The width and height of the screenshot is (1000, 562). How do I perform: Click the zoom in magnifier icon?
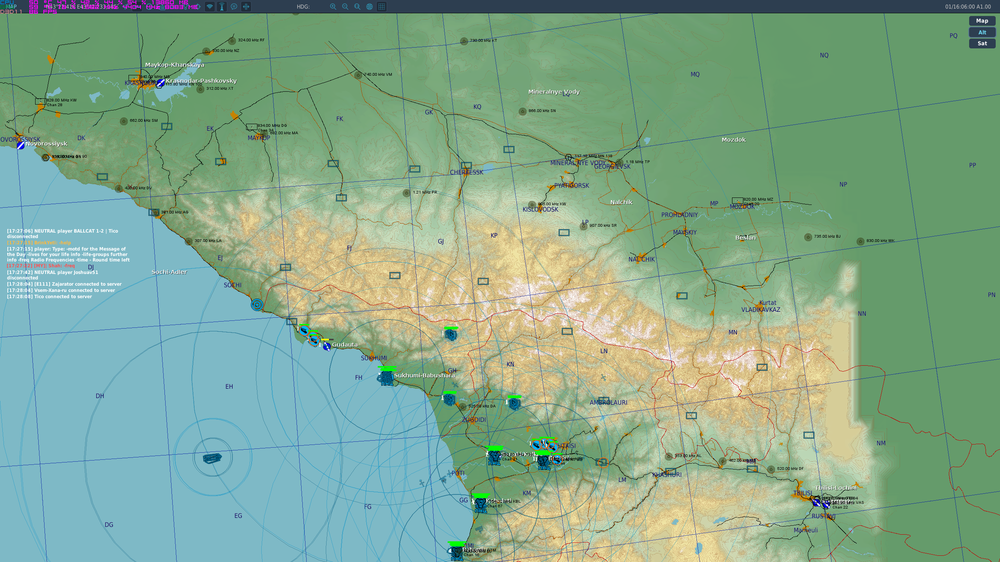[x=333, y=6]
